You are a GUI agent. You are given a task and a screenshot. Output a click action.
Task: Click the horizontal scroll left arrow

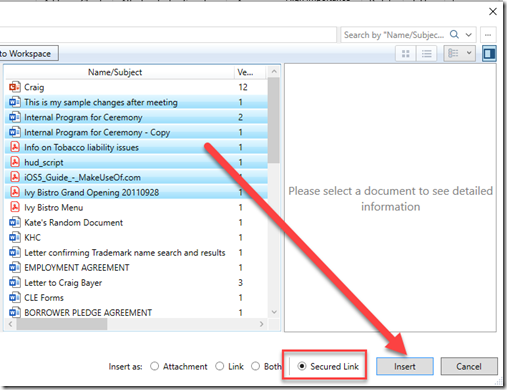[11, 324]
